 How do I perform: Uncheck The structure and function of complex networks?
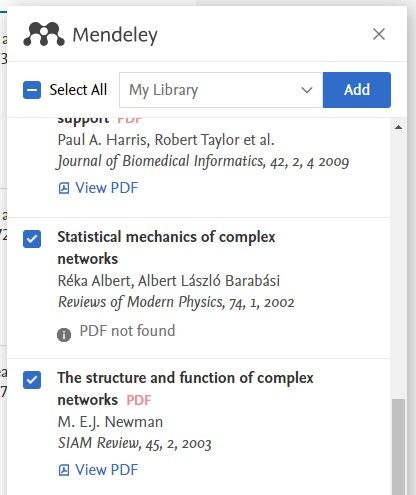coord(32,380)
